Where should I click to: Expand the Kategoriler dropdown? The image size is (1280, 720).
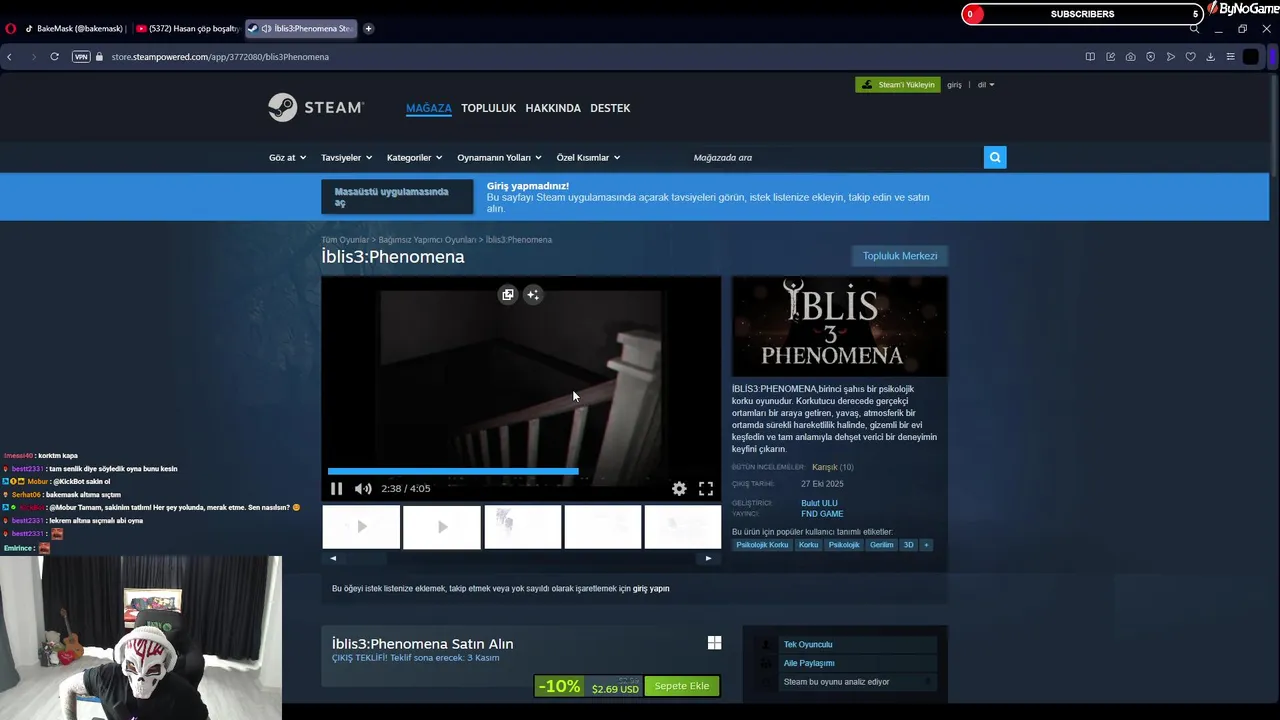[414, 157]
